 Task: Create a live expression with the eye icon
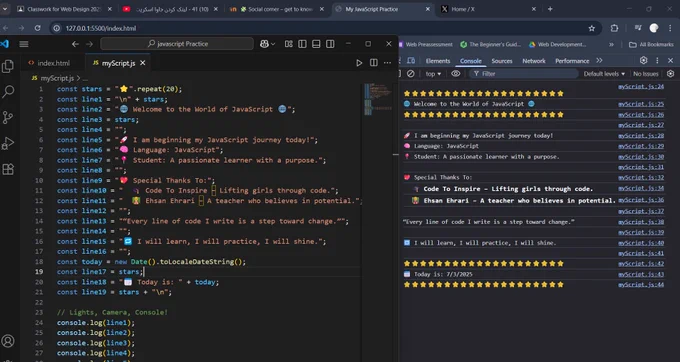[456, 74]
